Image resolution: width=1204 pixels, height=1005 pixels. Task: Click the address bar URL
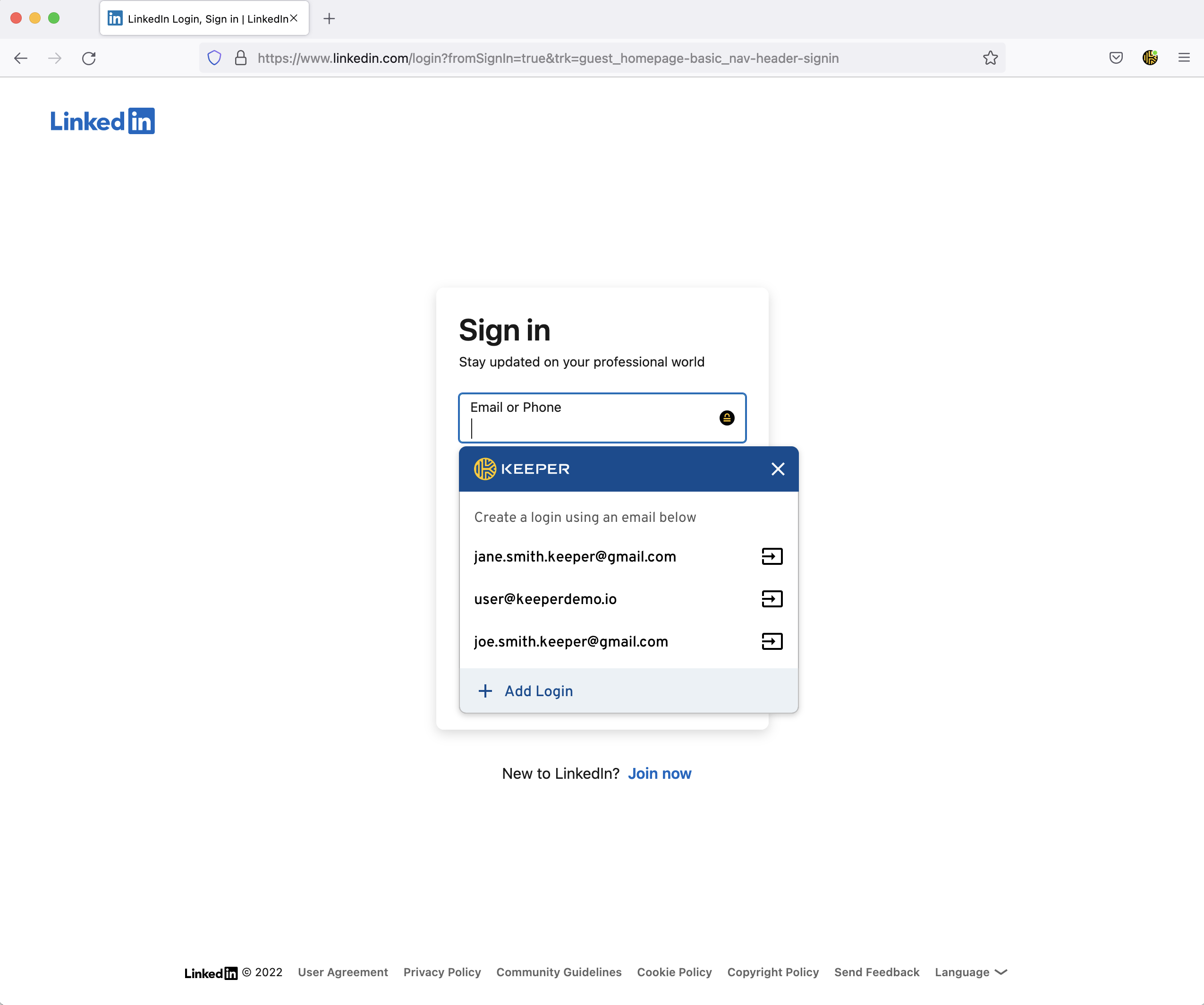tap(548, 58)
